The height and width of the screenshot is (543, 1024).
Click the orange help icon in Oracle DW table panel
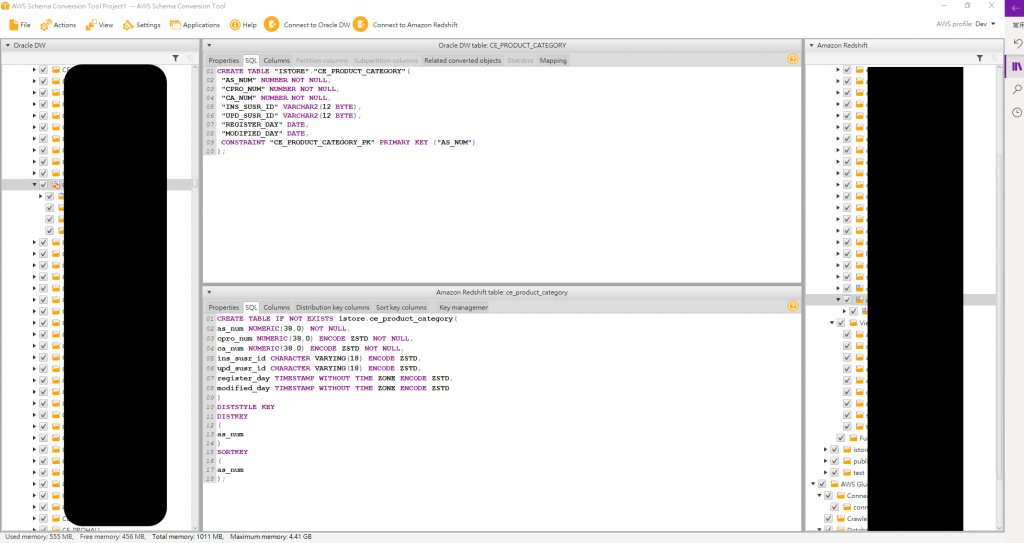pos(793,59)
